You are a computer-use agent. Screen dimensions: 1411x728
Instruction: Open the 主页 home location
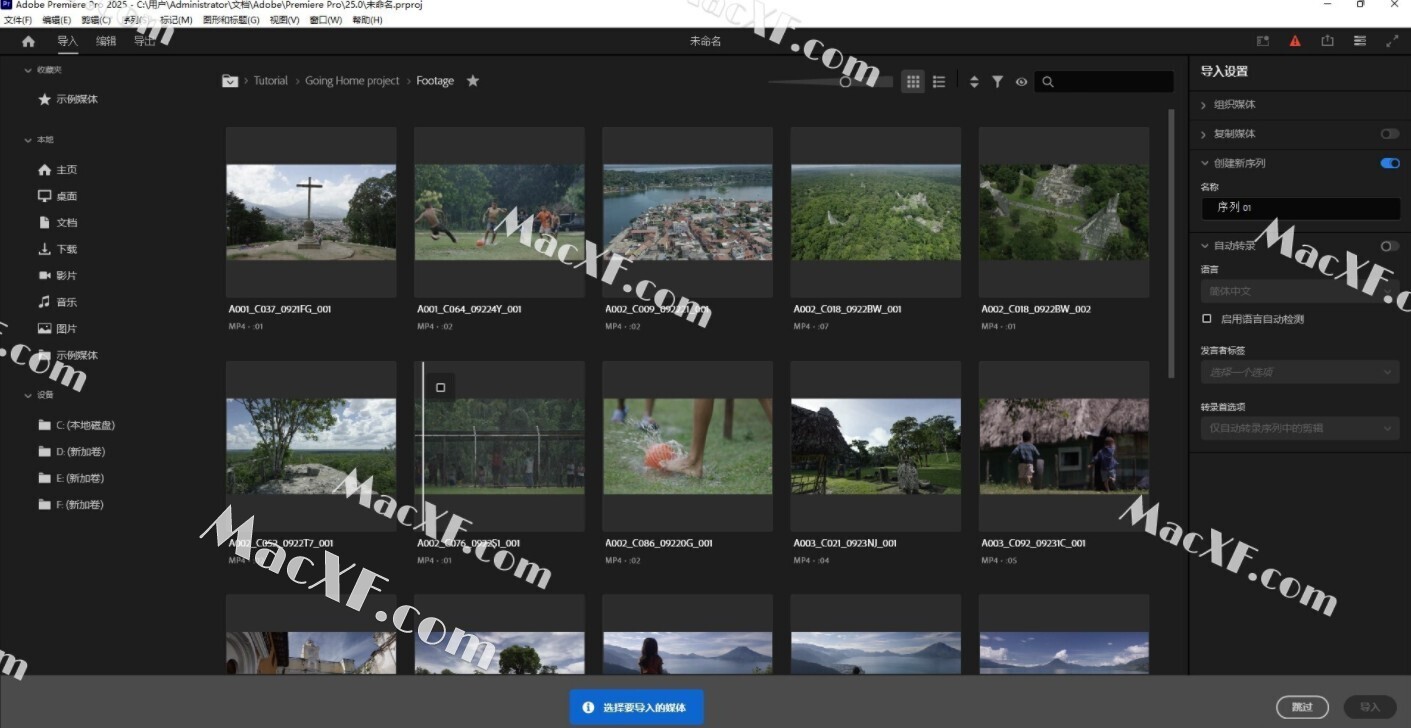tap(66, 170)
